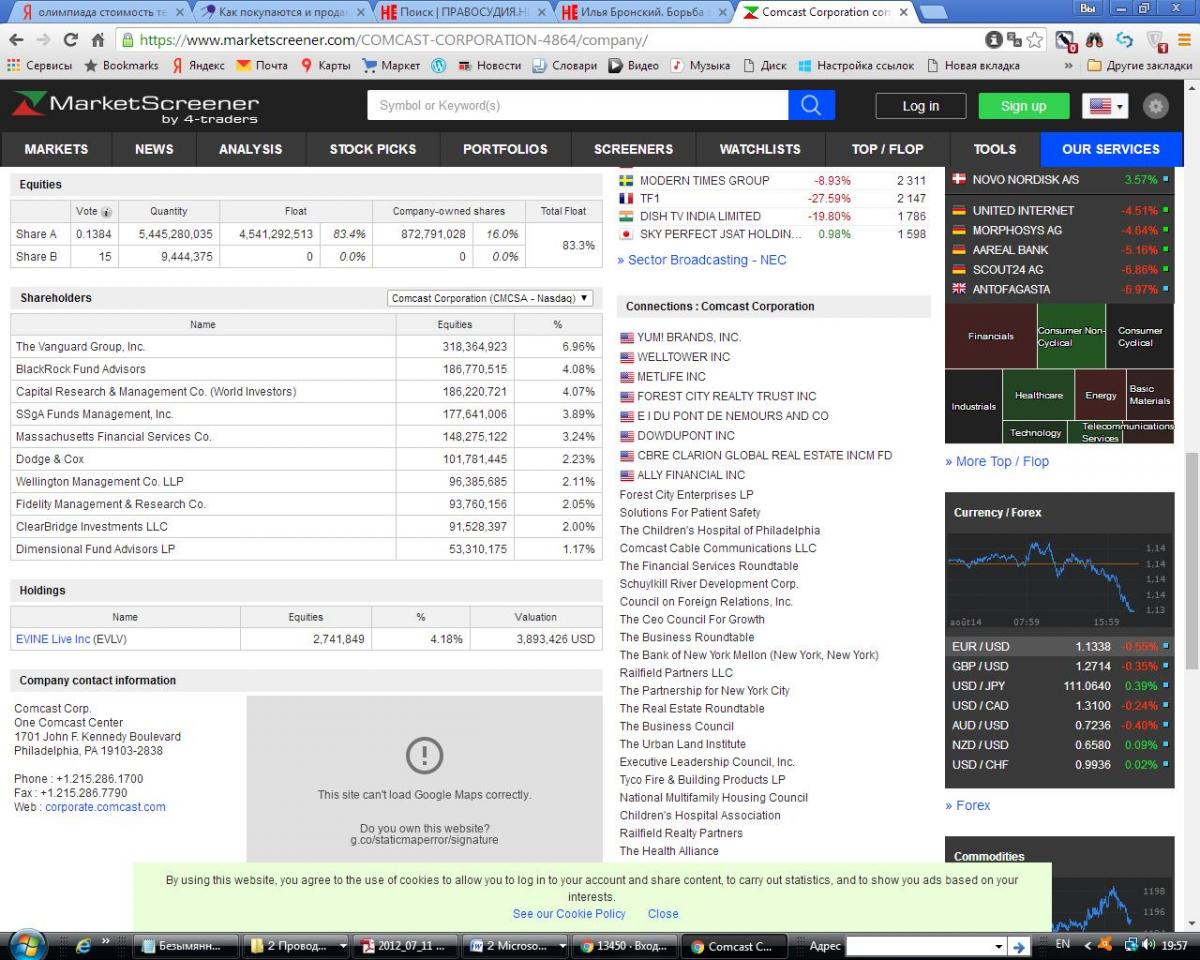Bookmark this page with the star icon
The image size is (1200, 960).
coord(1034,40)
